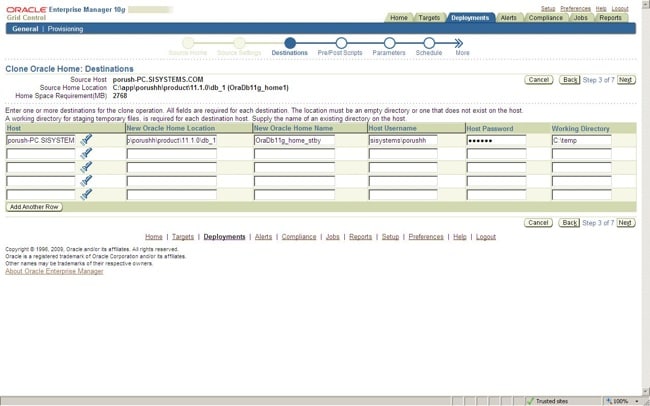
Task: Click the top Next button
Action: click(x=626, y=80)
